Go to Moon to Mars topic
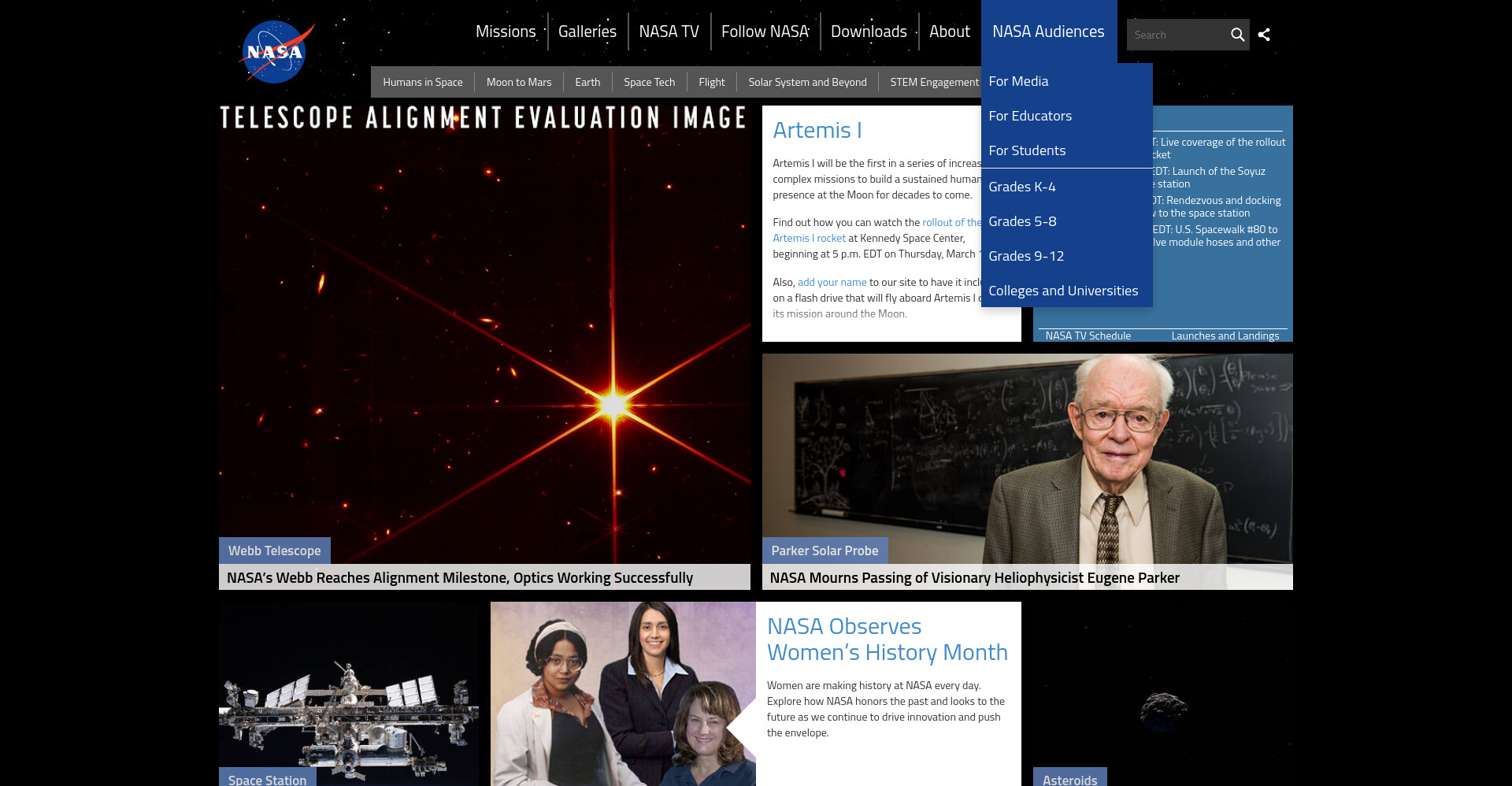The image size is (1512, 786). click(519, 82)
